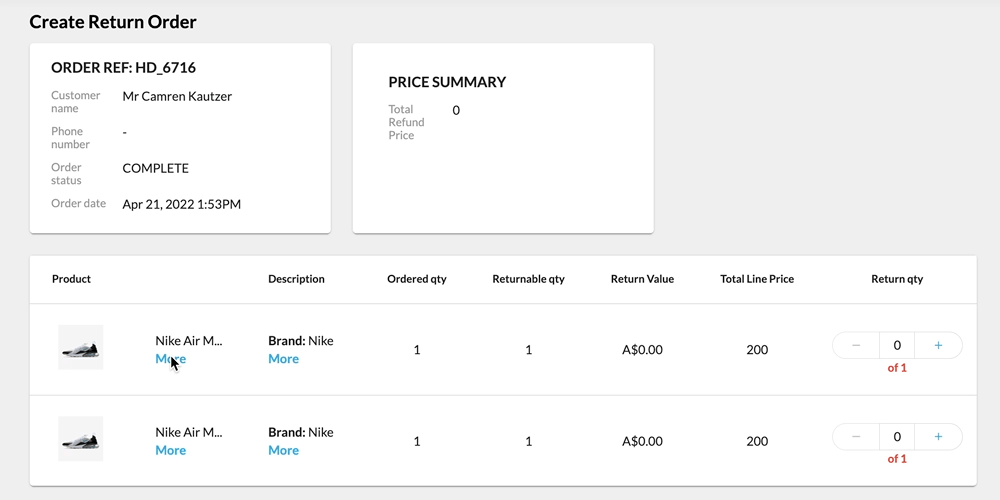Screen dimensions: 1000x500
Task: Click minus button in second product row
Action: (x=856, y=437)
